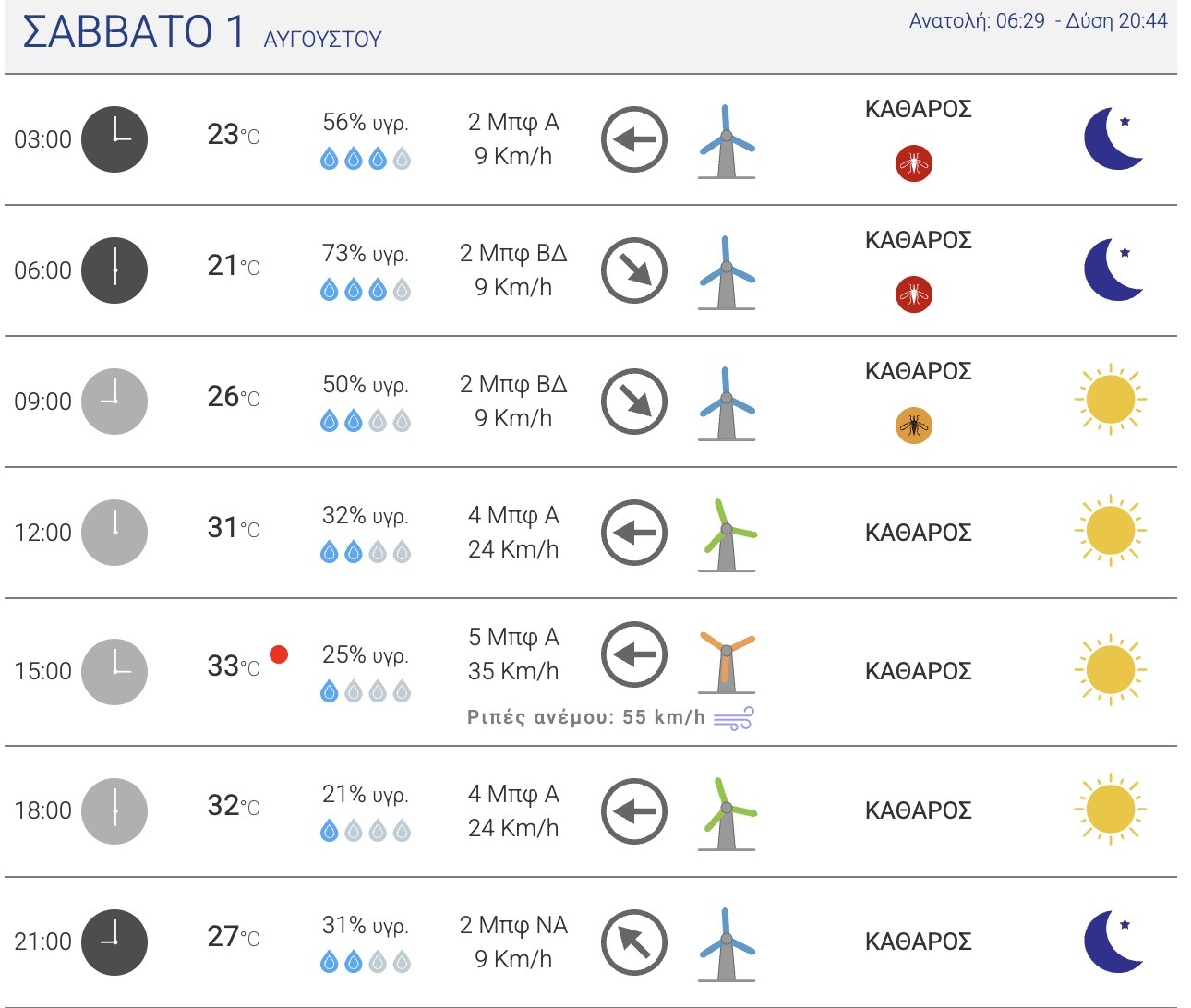Click the clock icon for 03:00

(114, 139)
